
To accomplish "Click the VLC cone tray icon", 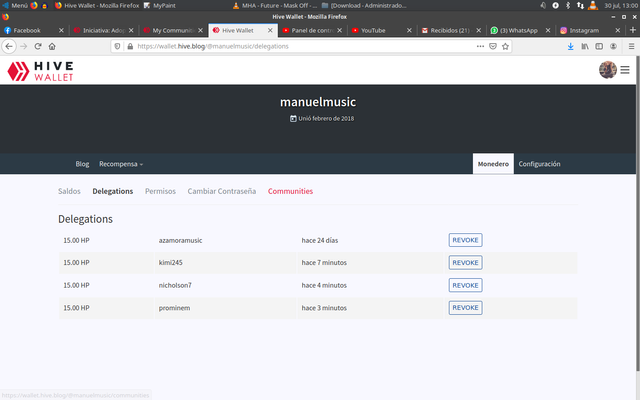I will (593, 6).
